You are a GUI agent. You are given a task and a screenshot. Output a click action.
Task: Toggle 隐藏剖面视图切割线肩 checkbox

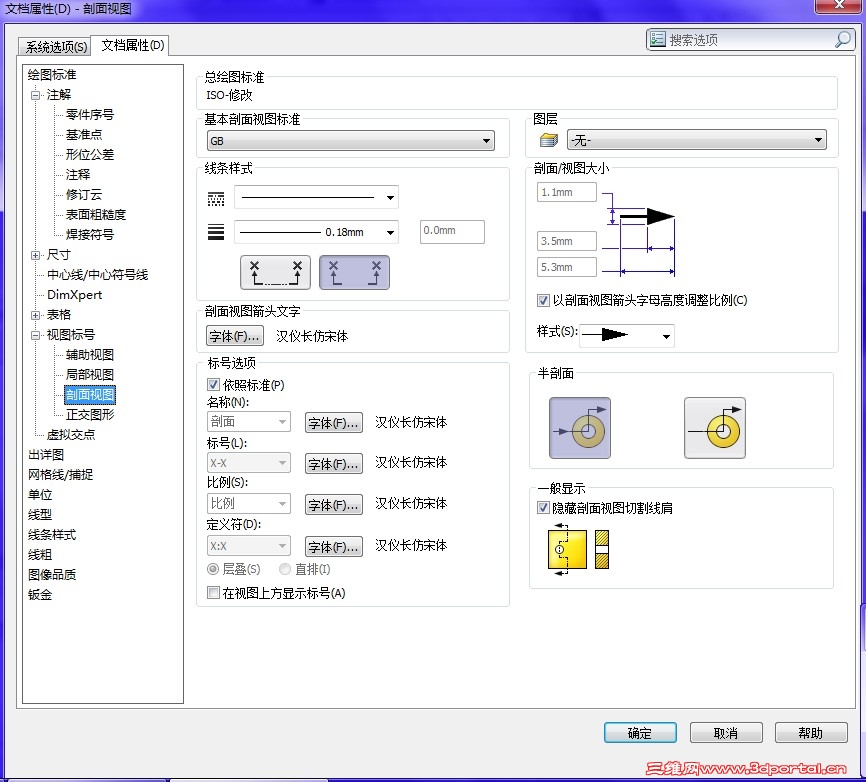tap(543, 508)
